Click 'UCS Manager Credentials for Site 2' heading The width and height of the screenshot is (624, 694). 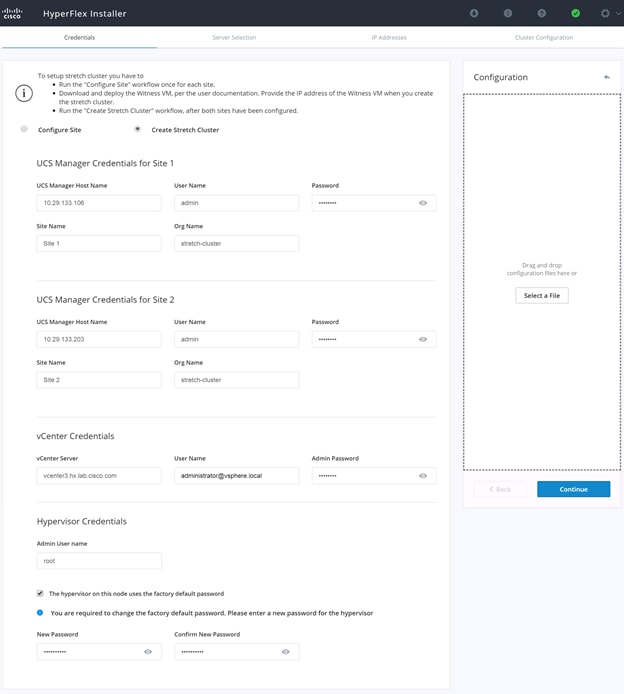click(105, 300)
